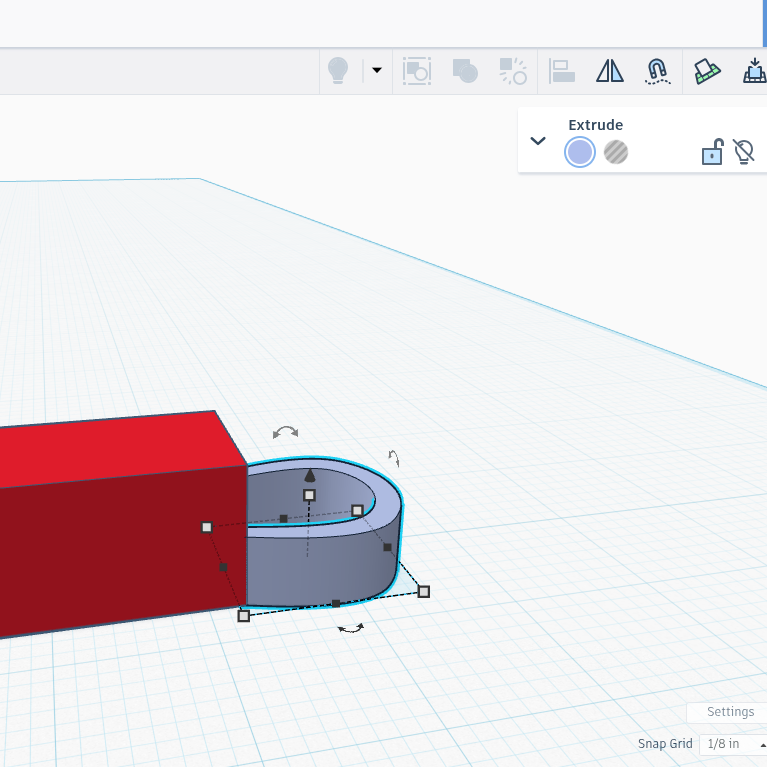Image resolution: width=767 pixels, height=767 pixels.
Task: Click the Extrude panel title
Action: coord(595,125)
